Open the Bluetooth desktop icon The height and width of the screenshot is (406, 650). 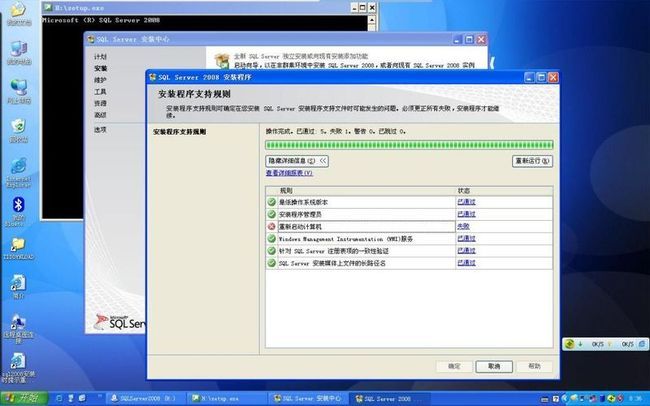click(19, 204)
